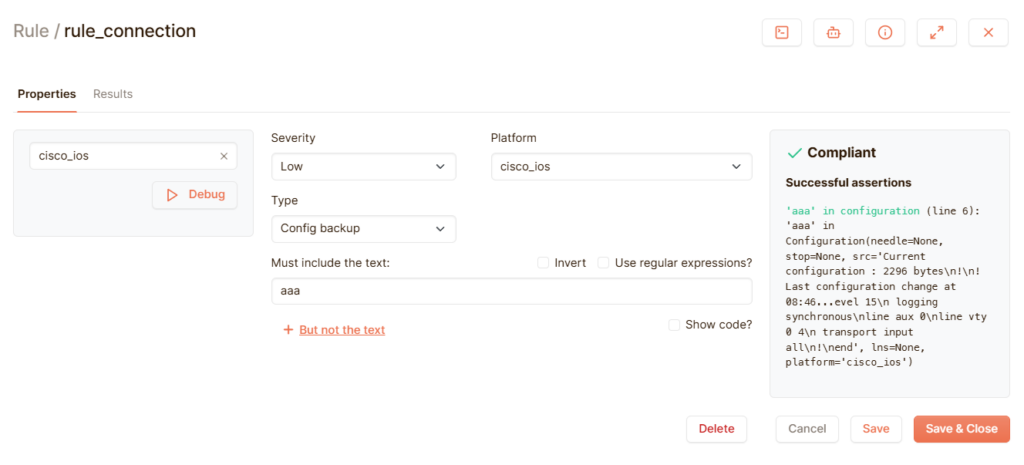Switch to the Results tab

(113, 94)
